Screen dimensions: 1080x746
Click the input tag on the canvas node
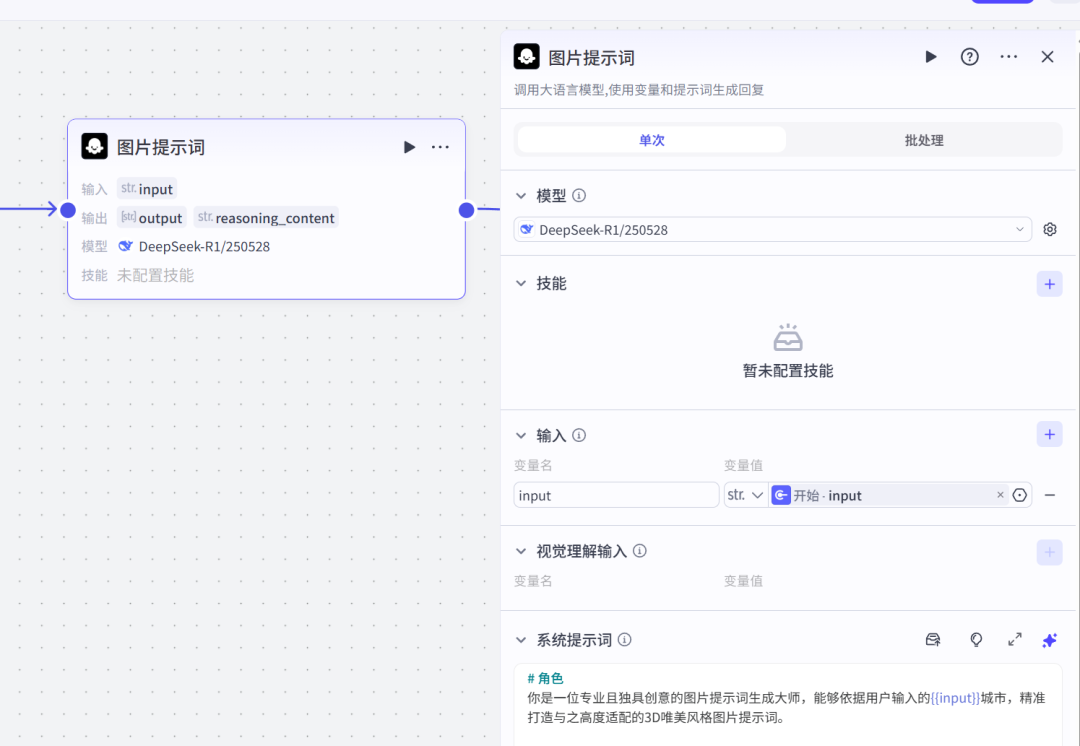147,189
